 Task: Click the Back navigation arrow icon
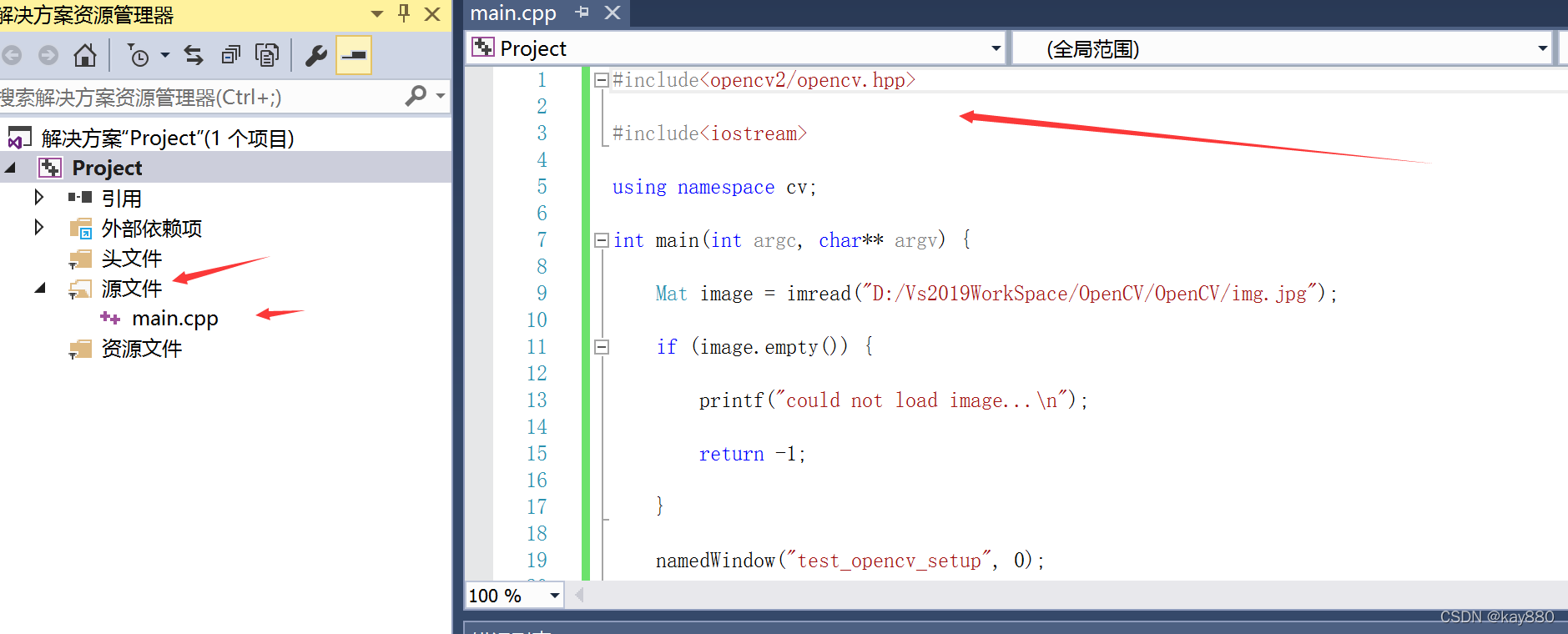[12, 56]
